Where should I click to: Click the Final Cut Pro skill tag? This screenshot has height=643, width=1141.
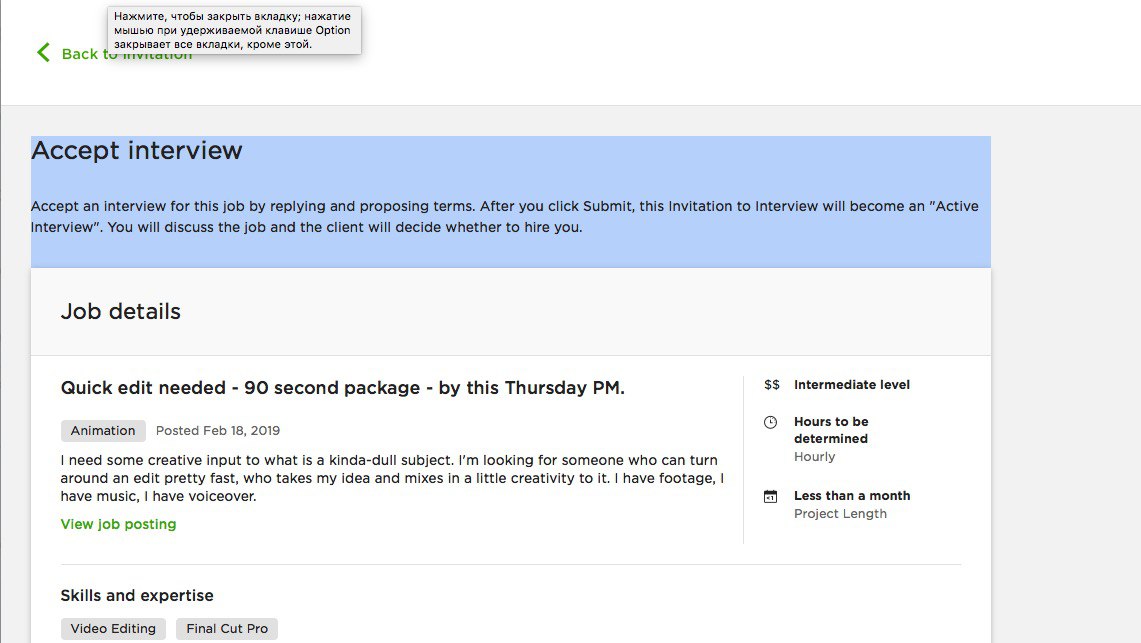click(x=227, y=628)
